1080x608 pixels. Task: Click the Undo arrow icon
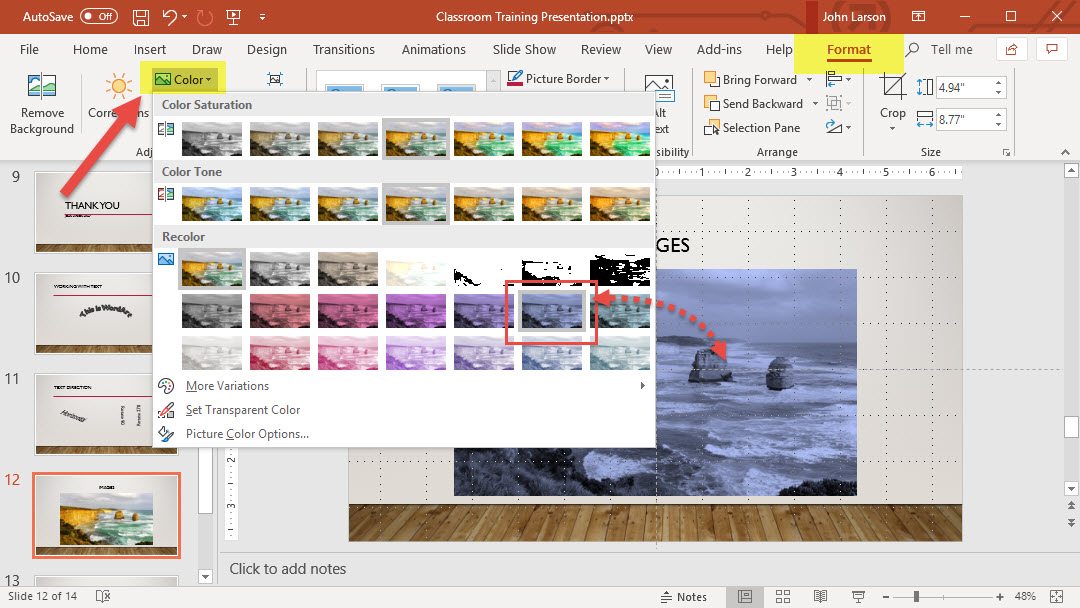pyautogui.click(x=170, y=17)
